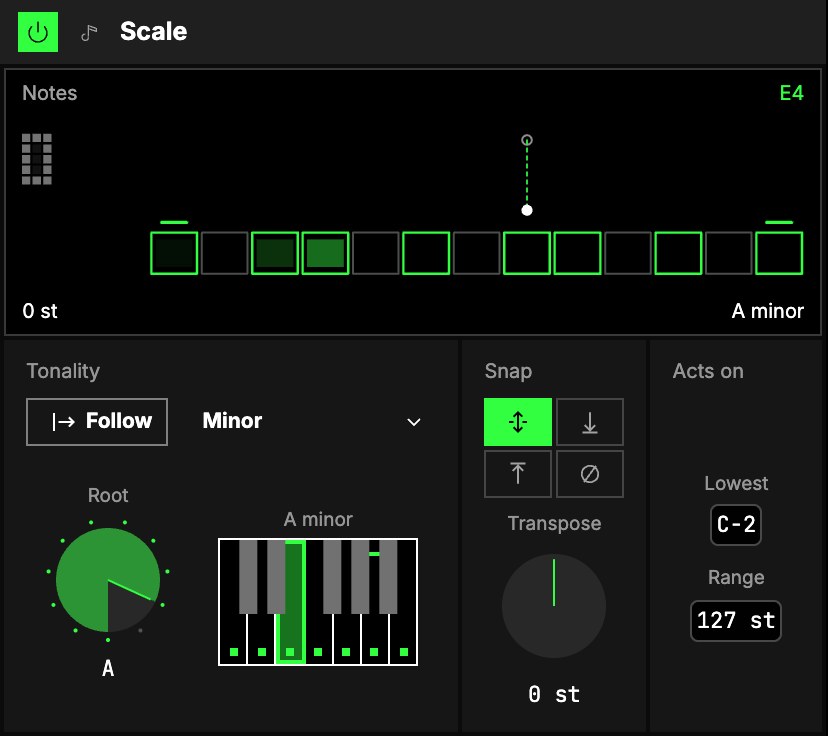
Task: Select the snap downward arrow button
Action: pos(590,422)
